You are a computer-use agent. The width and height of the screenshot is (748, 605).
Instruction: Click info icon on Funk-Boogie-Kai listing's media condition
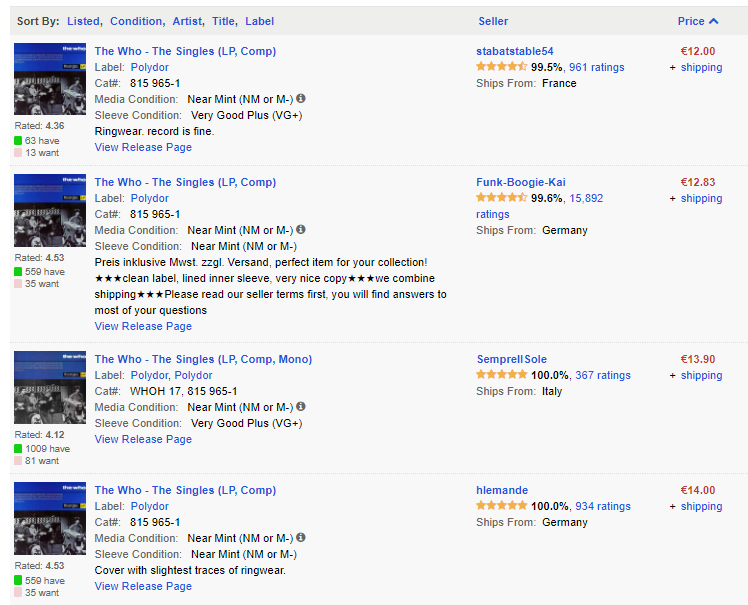pyautogui.click(x=301, y=230)
